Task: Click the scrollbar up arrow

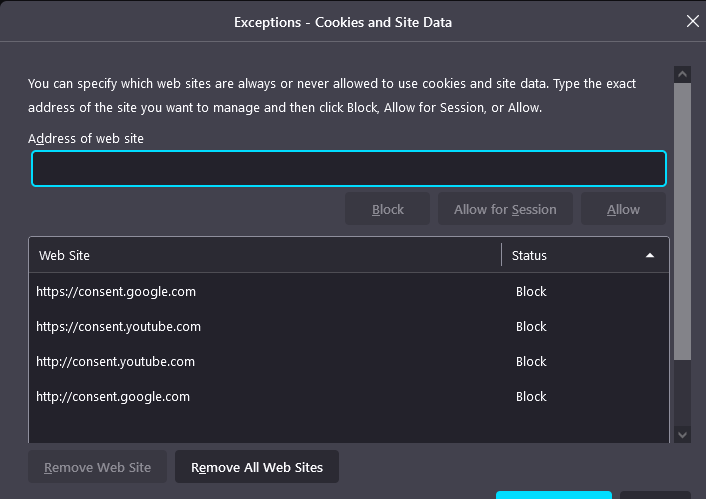Action: coord(682,74)
